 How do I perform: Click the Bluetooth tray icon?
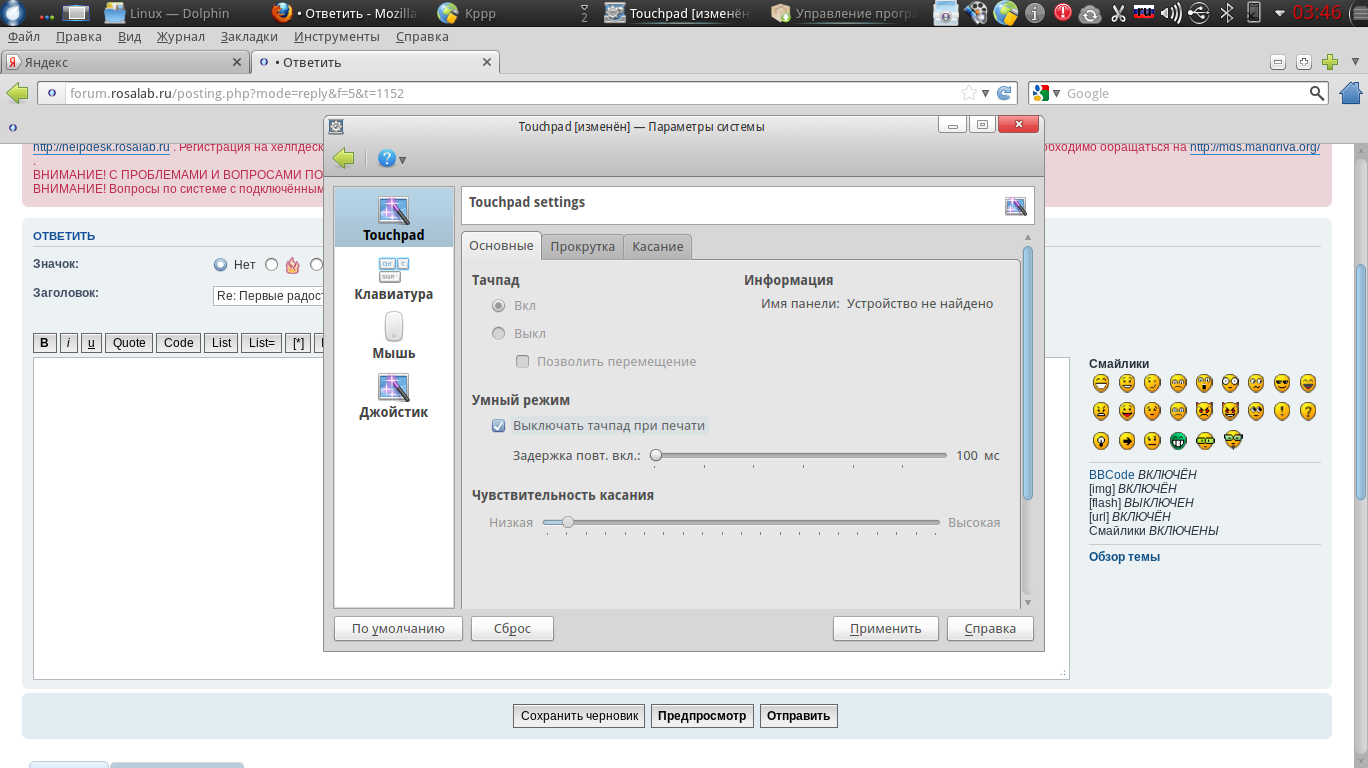(1228, 13)
